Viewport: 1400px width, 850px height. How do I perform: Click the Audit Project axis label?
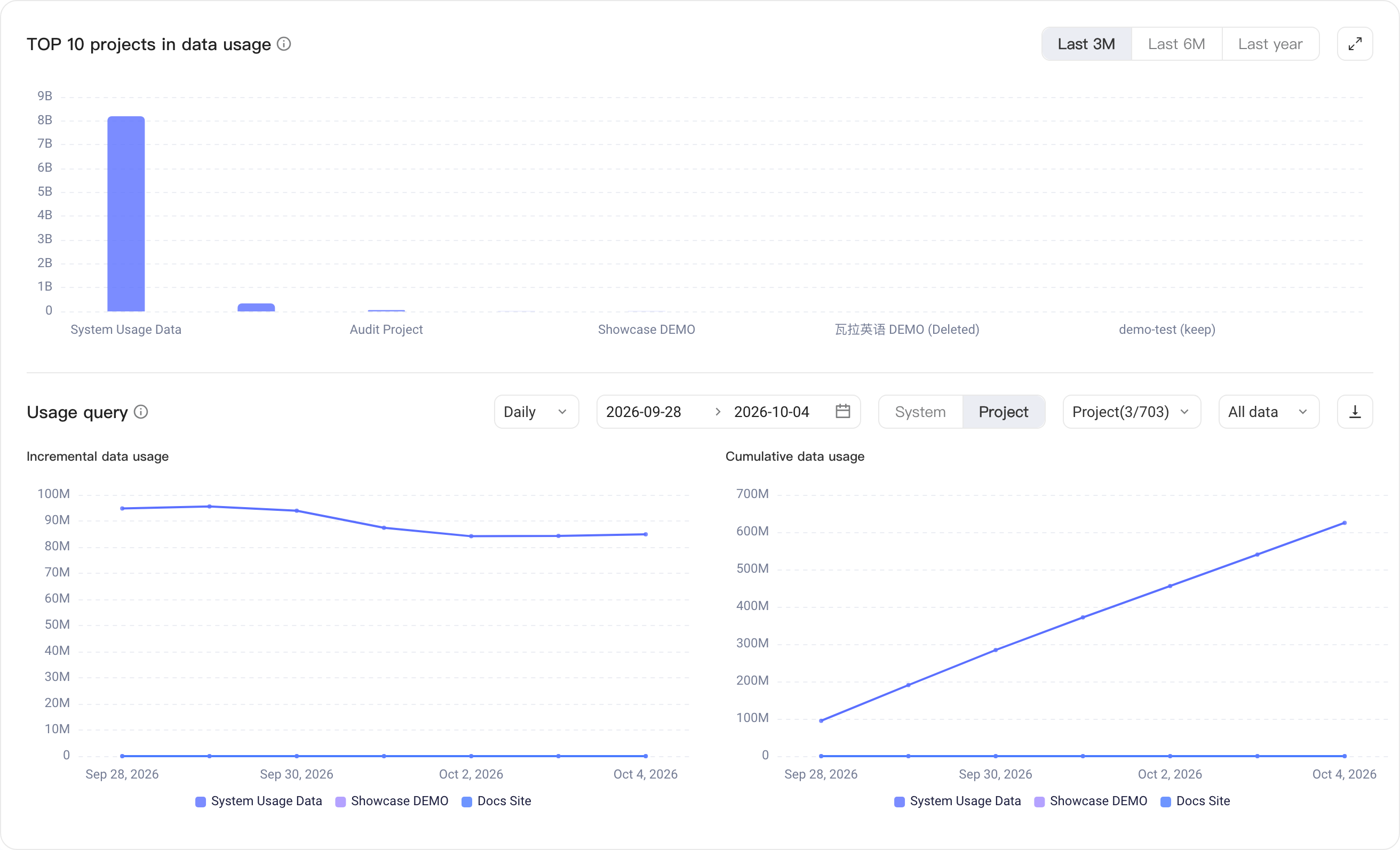coord(386,330)
